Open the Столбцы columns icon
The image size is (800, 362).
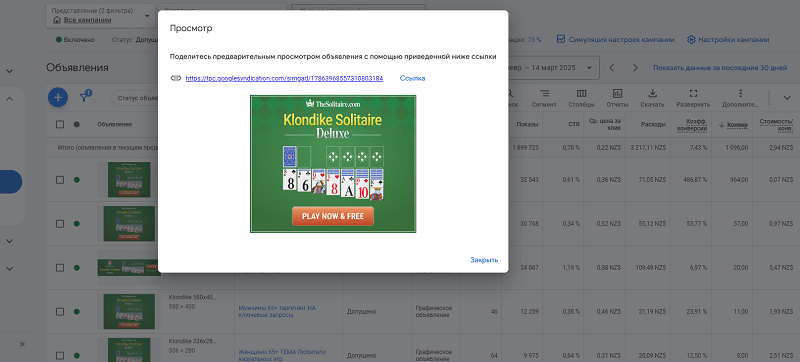(581, 98)
